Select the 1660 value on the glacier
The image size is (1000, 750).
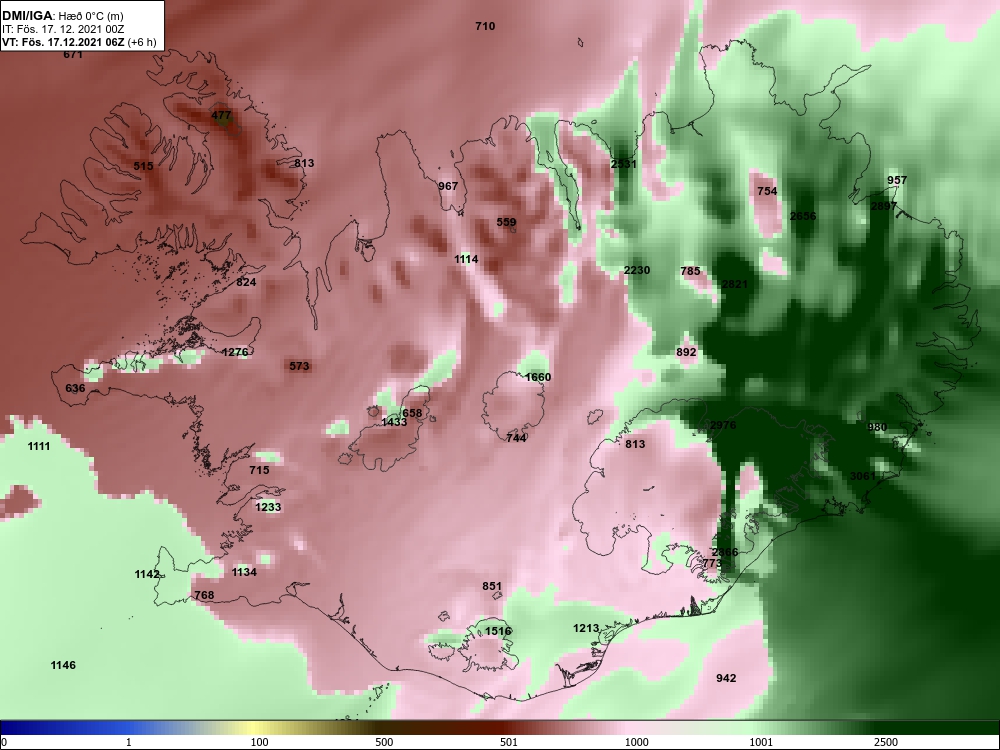tap(538, 377)
